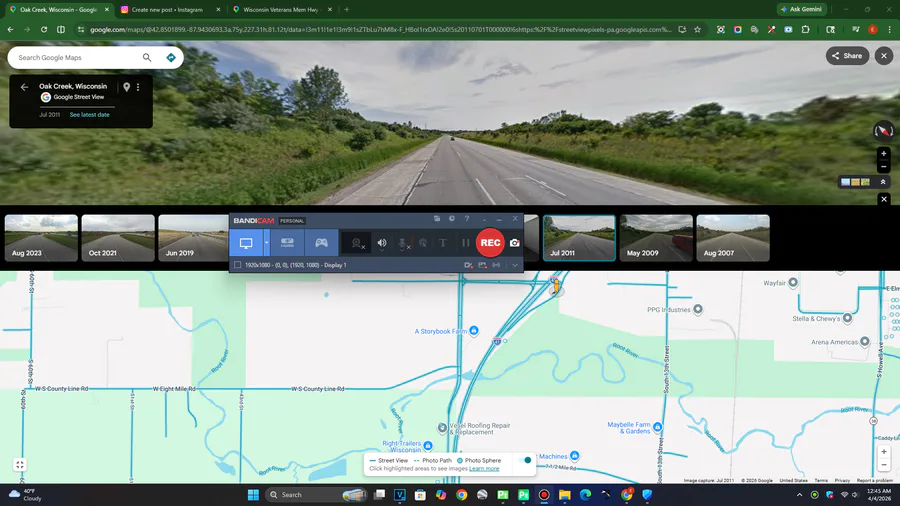Open the screen recording mode dropdown arrow
The width and height of the screenshot is (900, 506).
click(x=266, y=243)
